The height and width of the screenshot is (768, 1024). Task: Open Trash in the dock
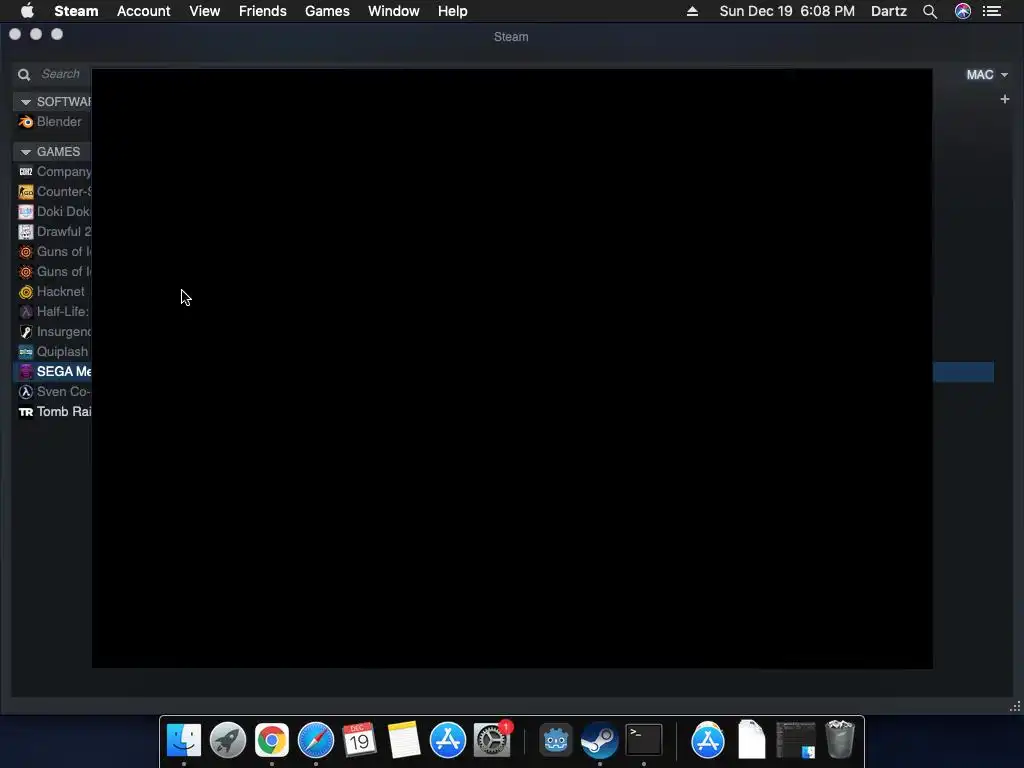tap(840, 740)
